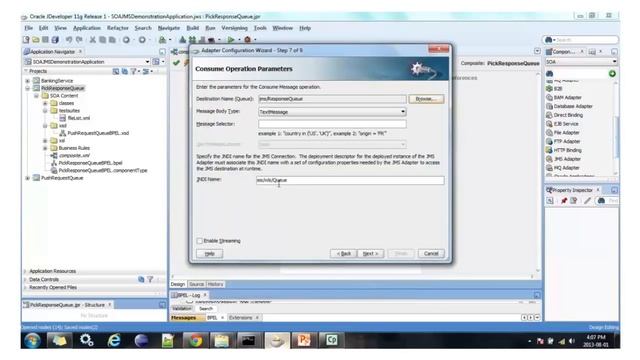
Task: Open Internet Explorer from the taskbar
Action: coord(114,340)
